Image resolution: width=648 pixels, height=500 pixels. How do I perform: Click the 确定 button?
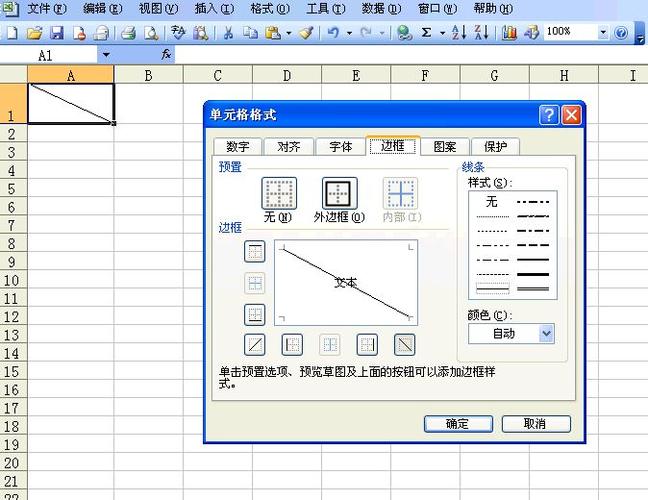point(458,424)
